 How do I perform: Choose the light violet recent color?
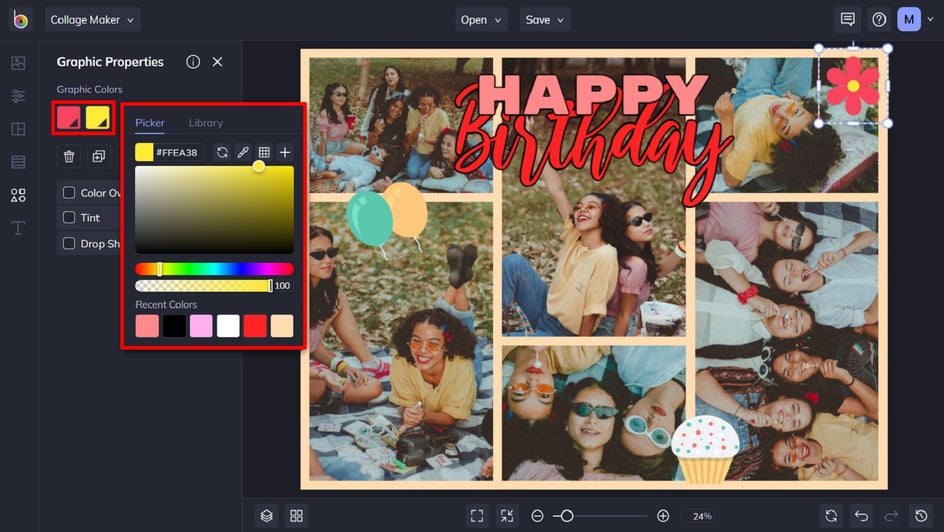click(201, 326)
